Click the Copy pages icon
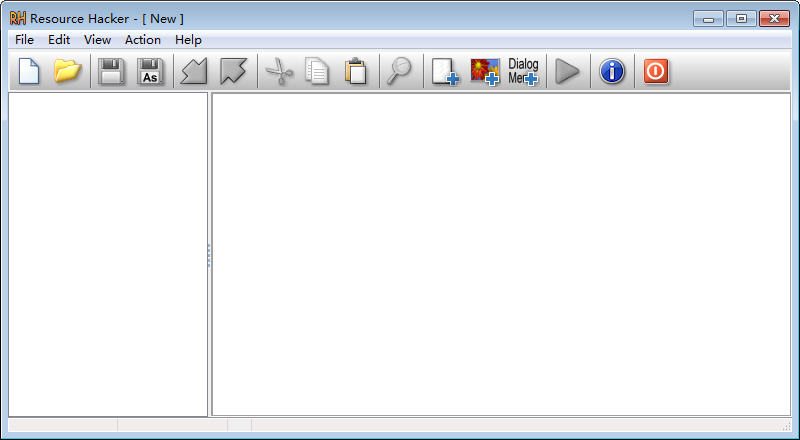This screenshot has width=800, height=440. (x=317, y=71)
